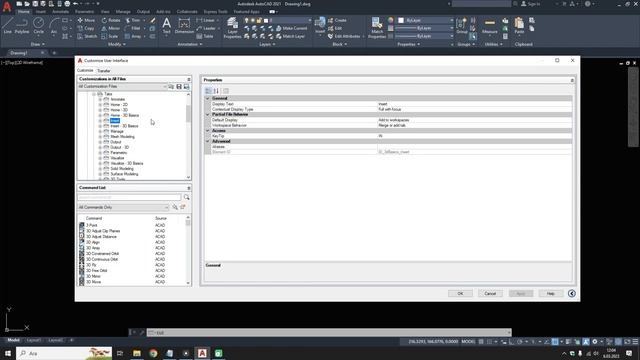Expand the Output tab tree node
This screenshot has height=360, width=640.
[x=100, y=142]
